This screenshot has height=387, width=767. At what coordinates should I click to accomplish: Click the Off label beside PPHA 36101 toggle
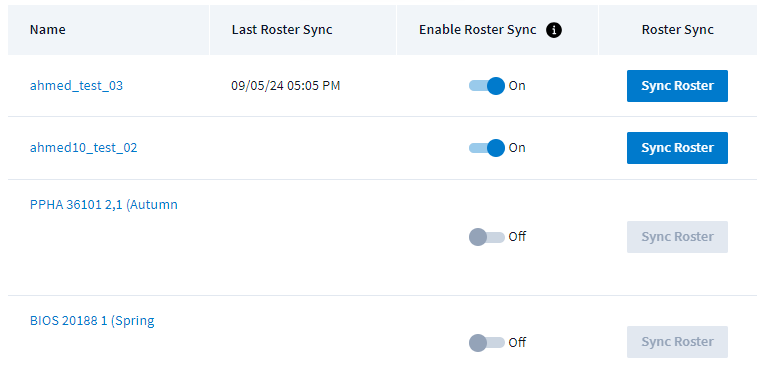coord(517,237)
